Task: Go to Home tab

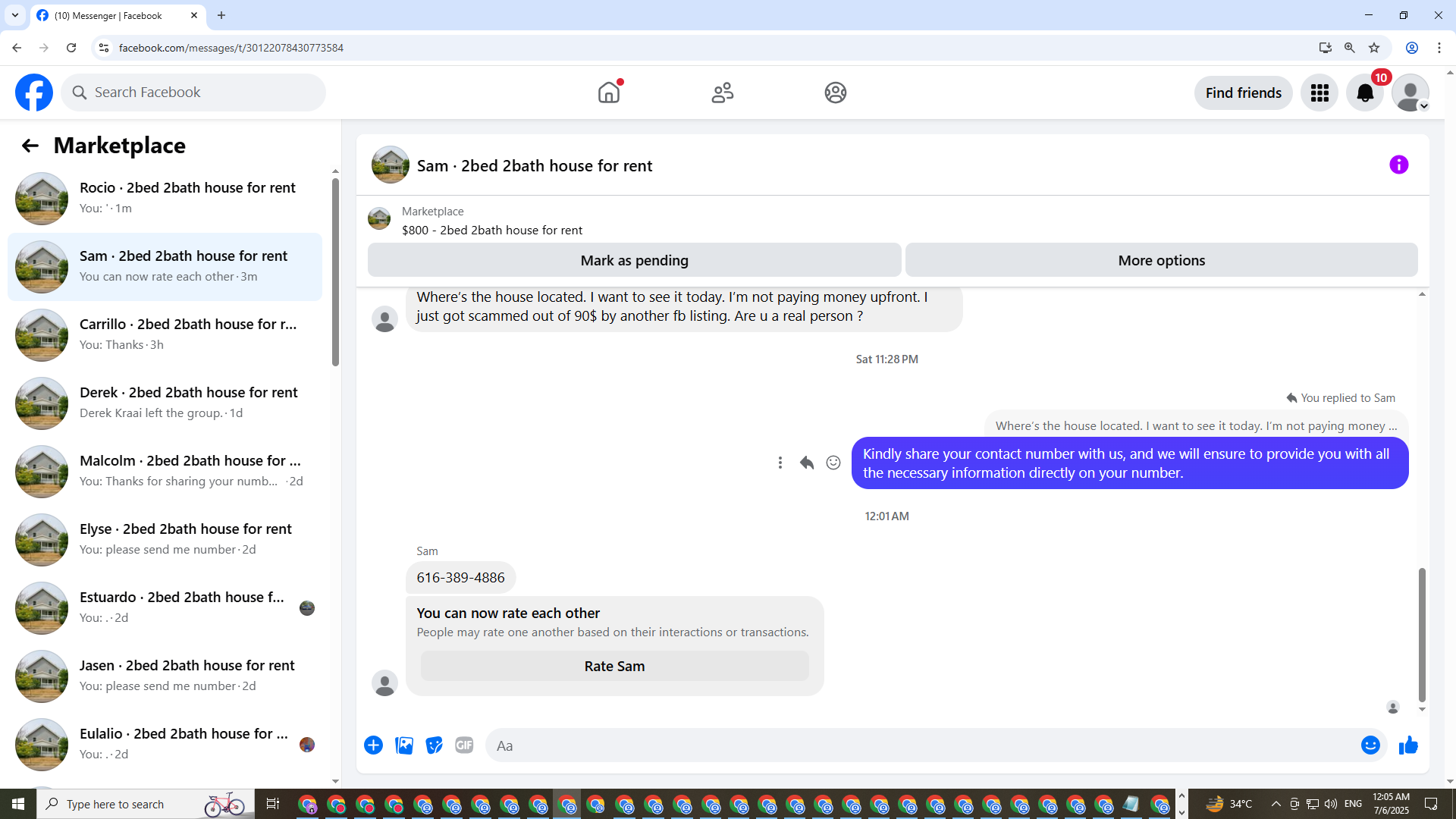Action: click(608, 93)
